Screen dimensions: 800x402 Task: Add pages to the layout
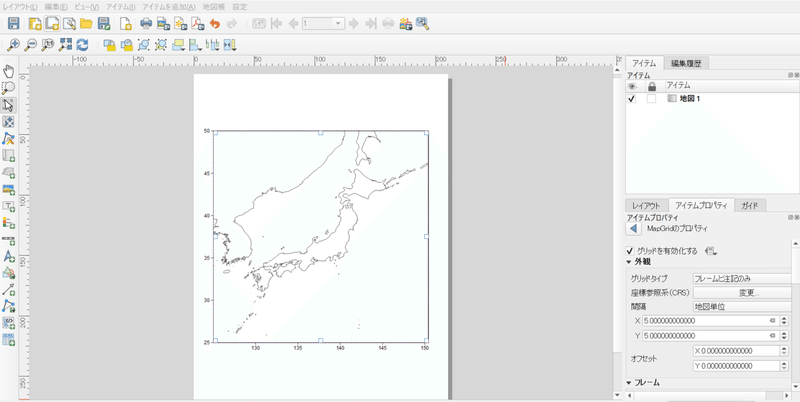[x=126, y=23]
